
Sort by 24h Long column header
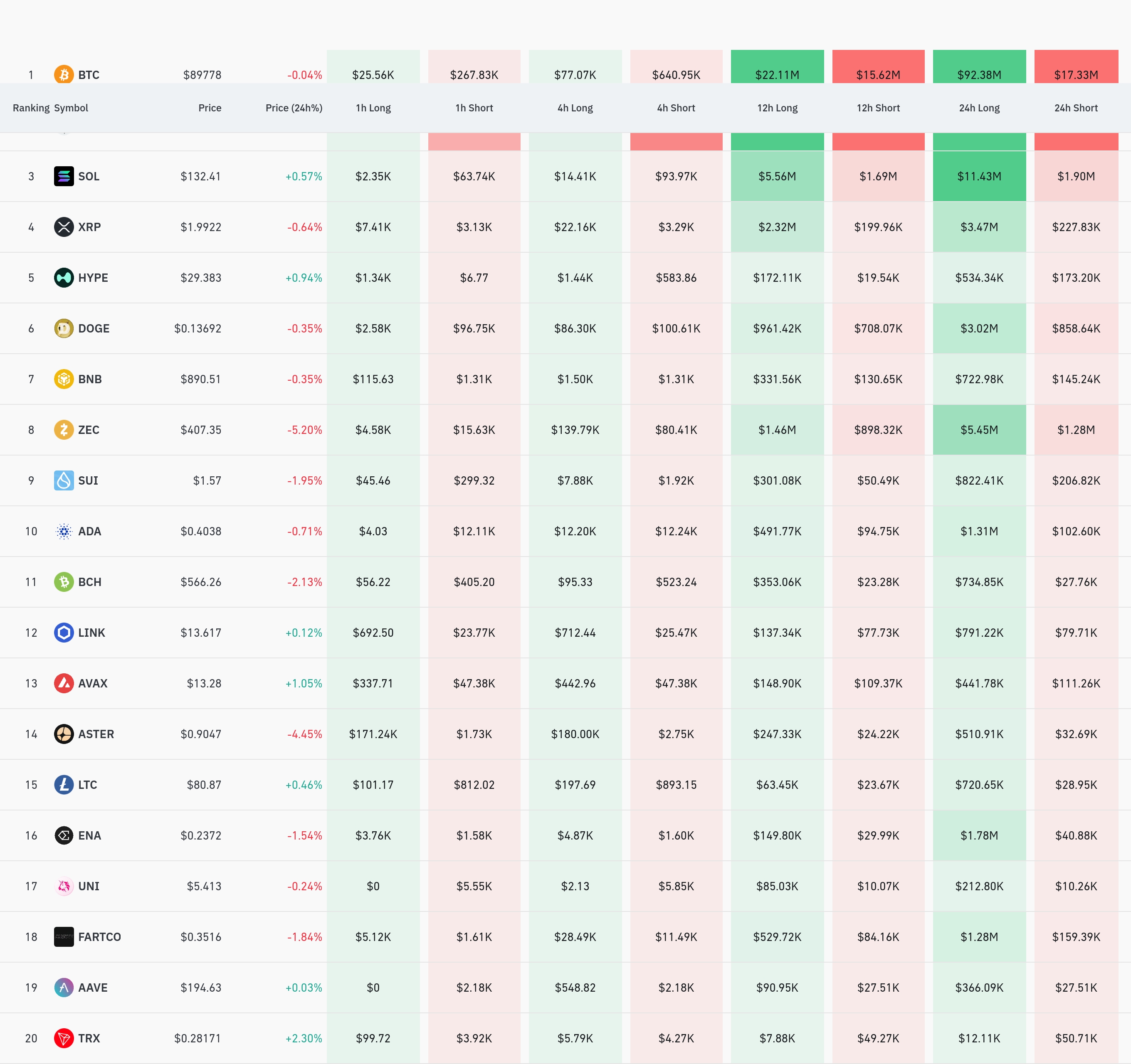pyautogui.click(x=978, y=108)
